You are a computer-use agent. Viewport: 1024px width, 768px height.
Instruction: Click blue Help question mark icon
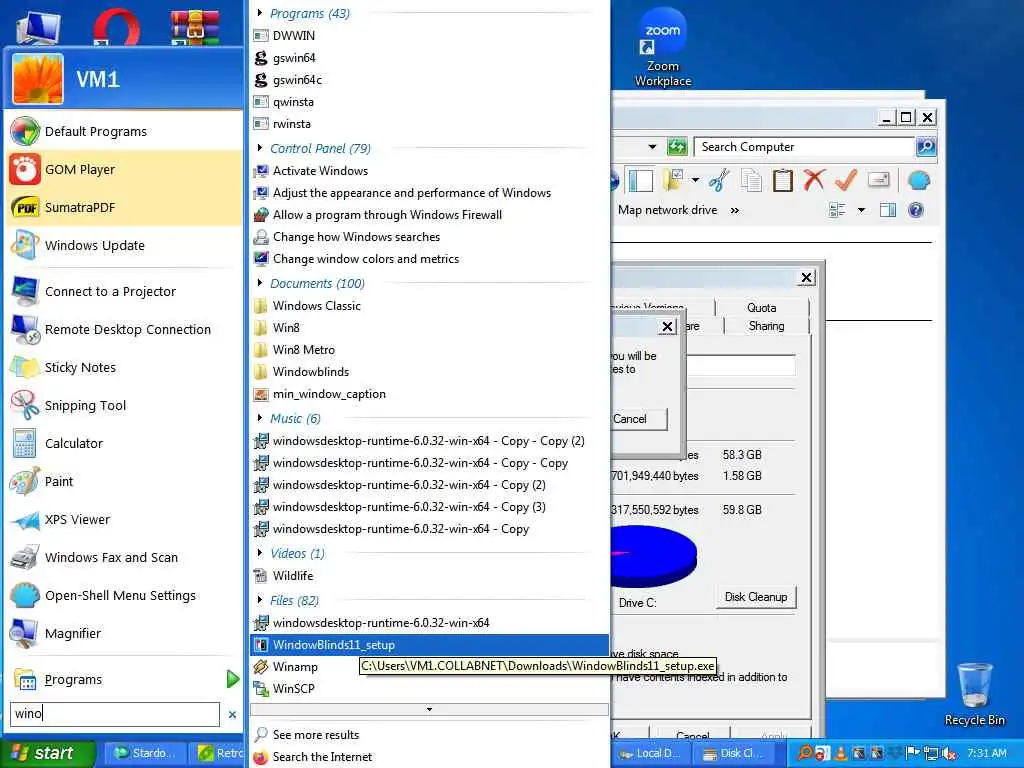pos(916,210)
